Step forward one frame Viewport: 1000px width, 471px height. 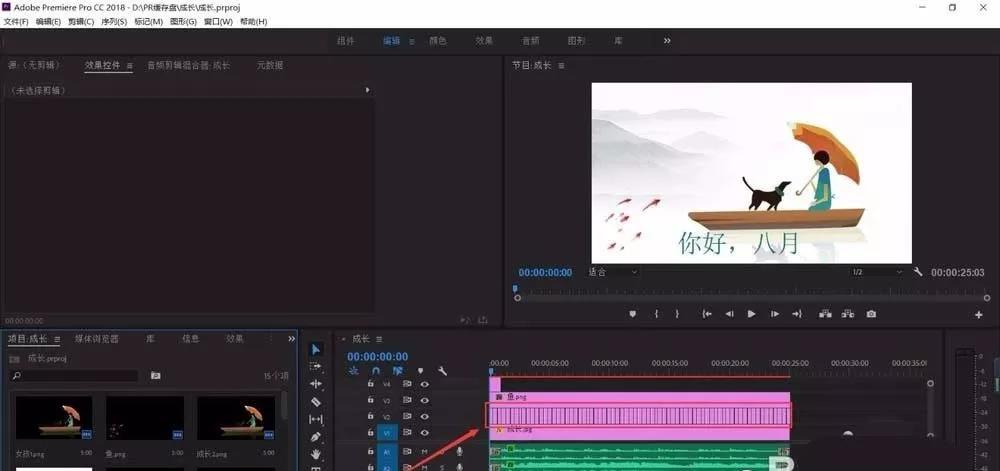(x=775, y=314)
